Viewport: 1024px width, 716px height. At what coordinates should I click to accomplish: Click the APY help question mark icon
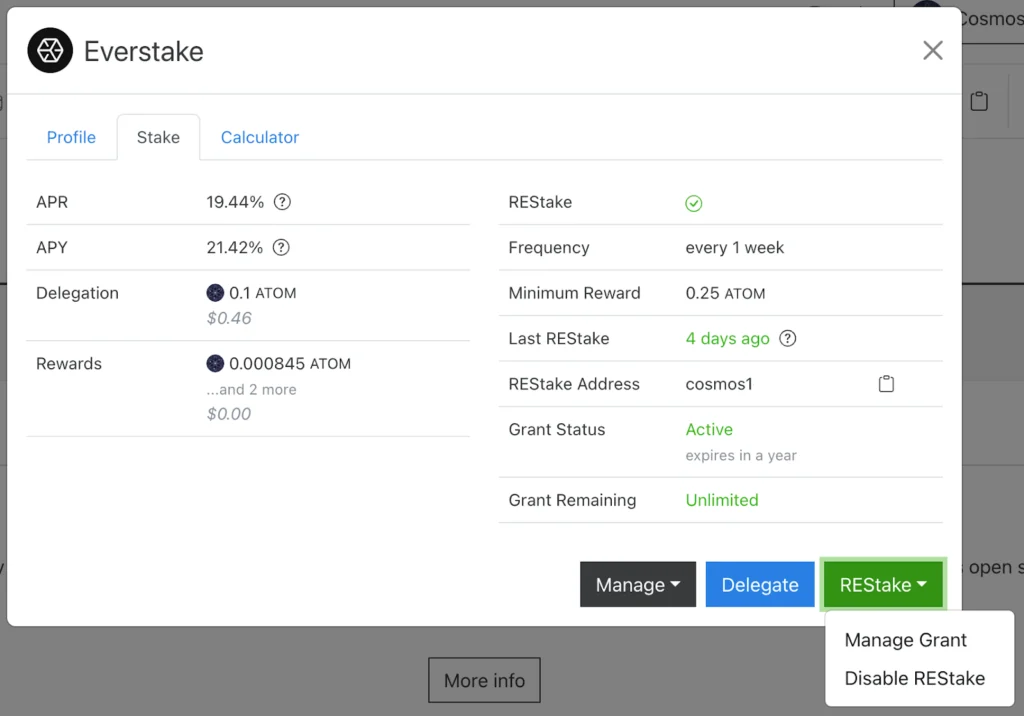[281, 247]
